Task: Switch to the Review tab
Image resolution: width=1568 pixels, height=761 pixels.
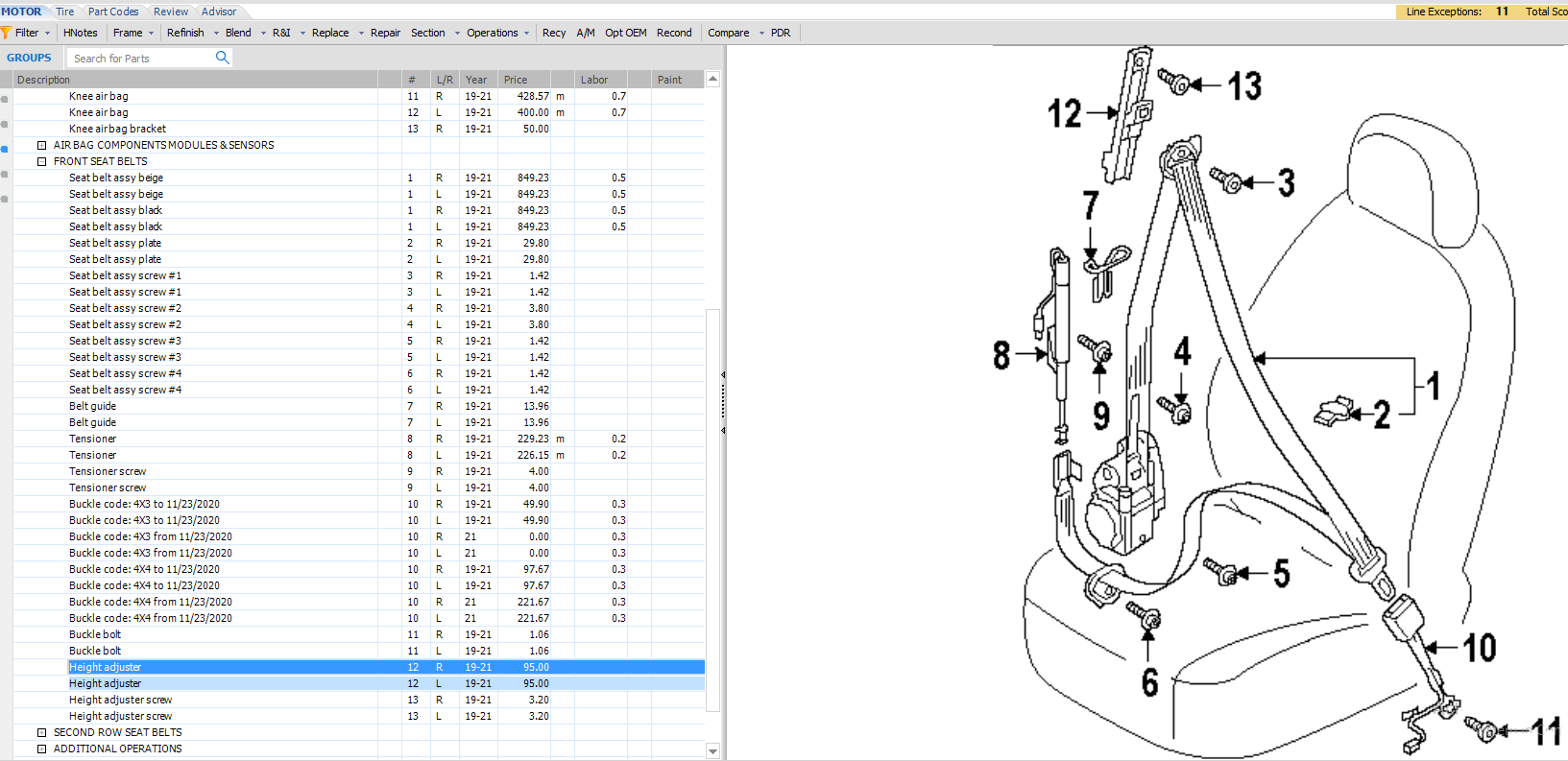Action: (171, 12)
